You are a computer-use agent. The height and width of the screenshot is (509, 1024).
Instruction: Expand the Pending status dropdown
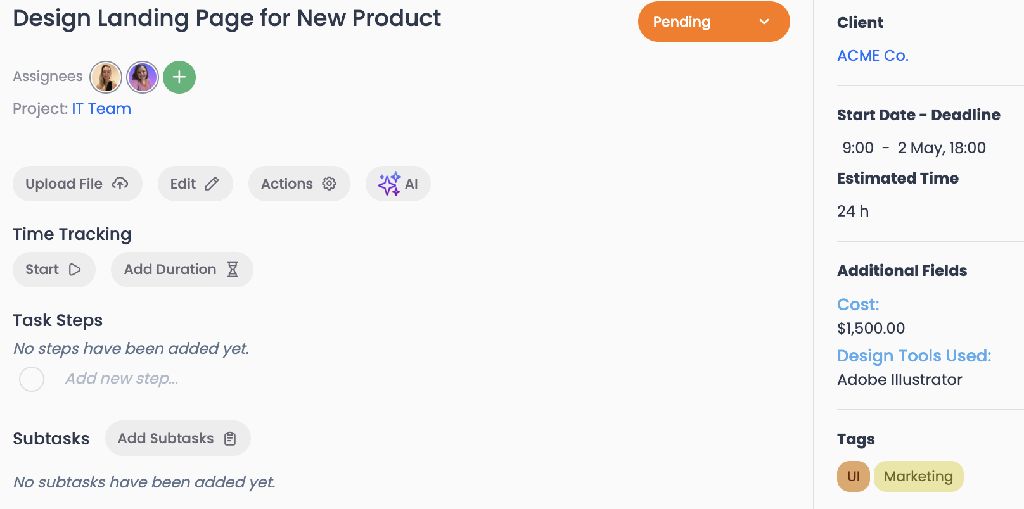[x=764, y=22]
